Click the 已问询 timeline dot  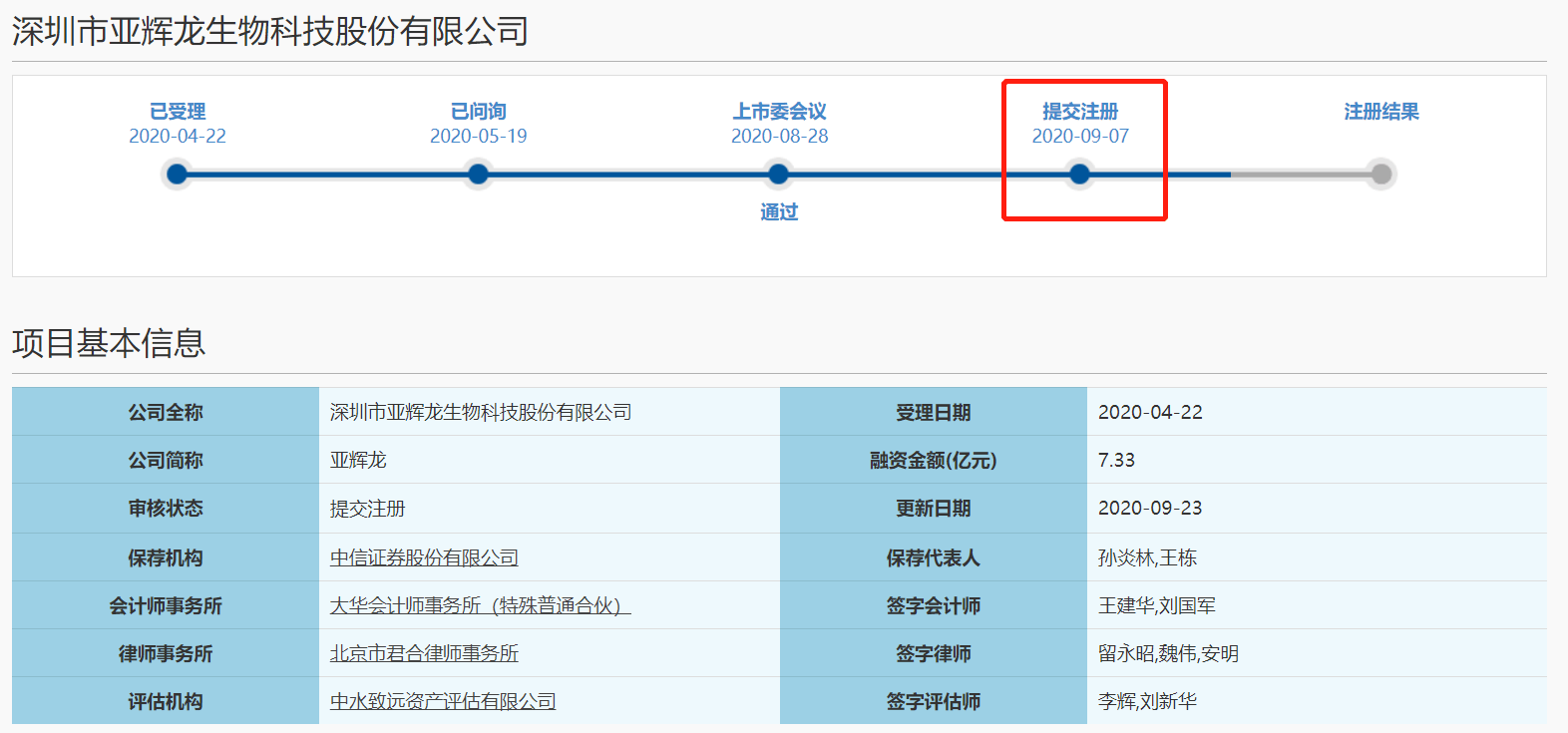pyautogui.click(x=478, y=175)
